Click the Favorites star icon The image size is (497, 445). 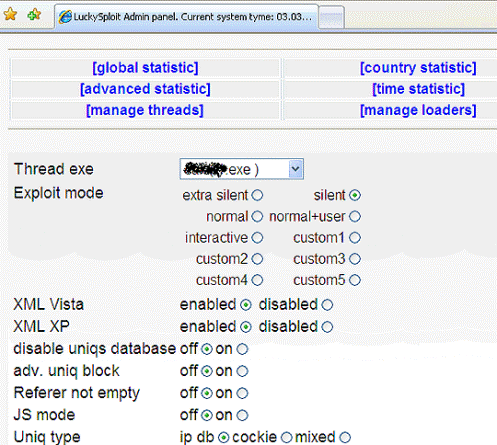pos(10,14)
